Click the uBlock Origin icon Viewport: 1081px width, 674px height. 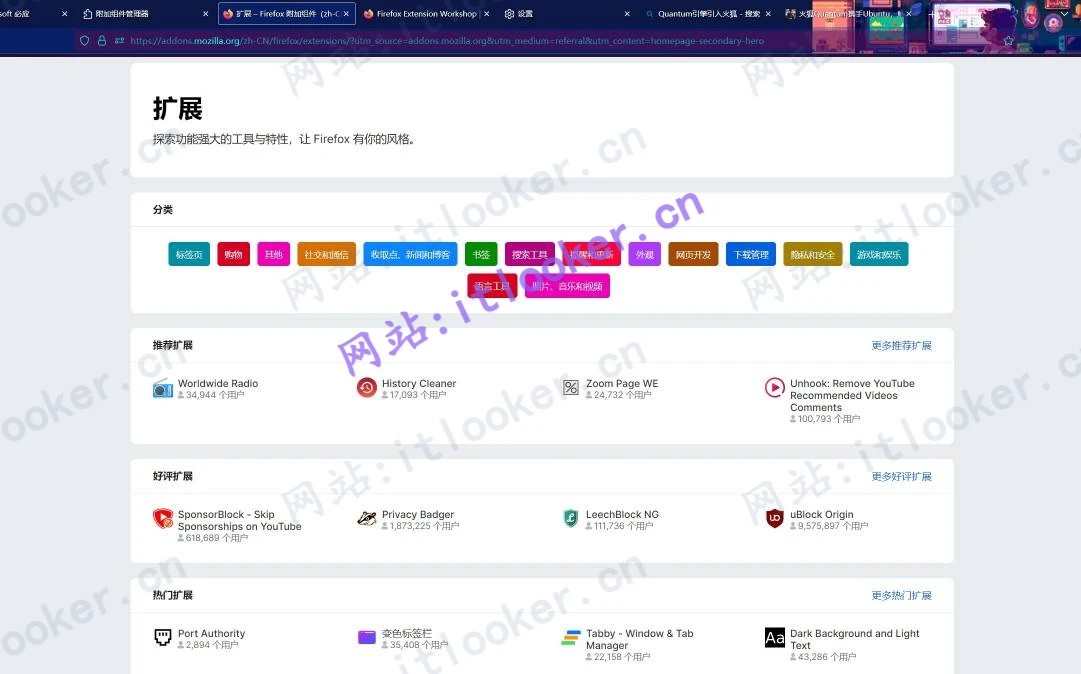pyautogui.click(x=775, y=518)
